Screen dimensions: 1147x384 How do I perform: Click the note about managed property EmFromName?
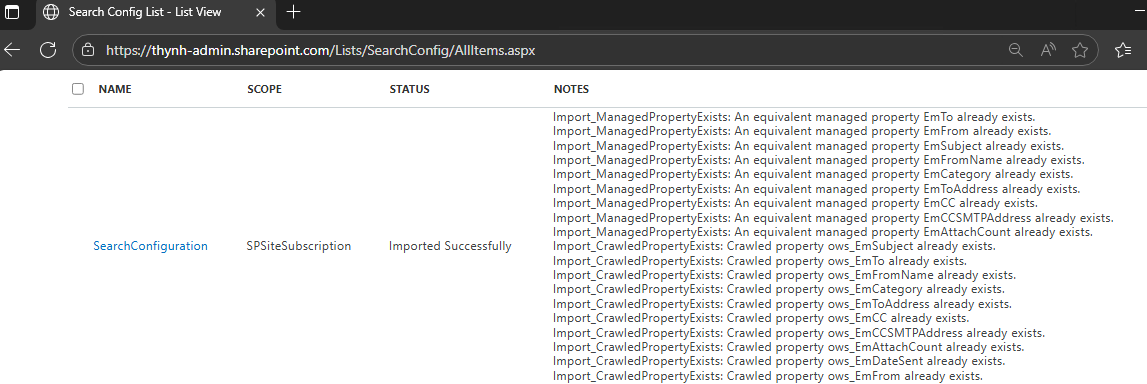[x=819, y=159]
